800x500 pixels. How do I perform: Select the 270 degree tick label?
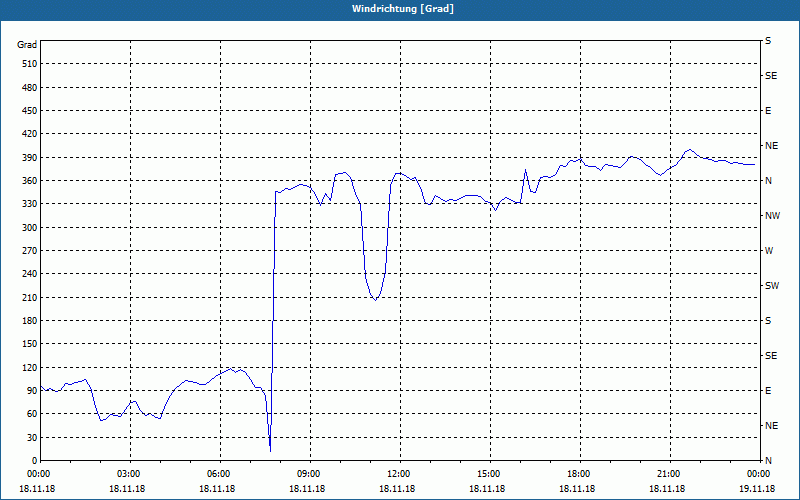30,251
